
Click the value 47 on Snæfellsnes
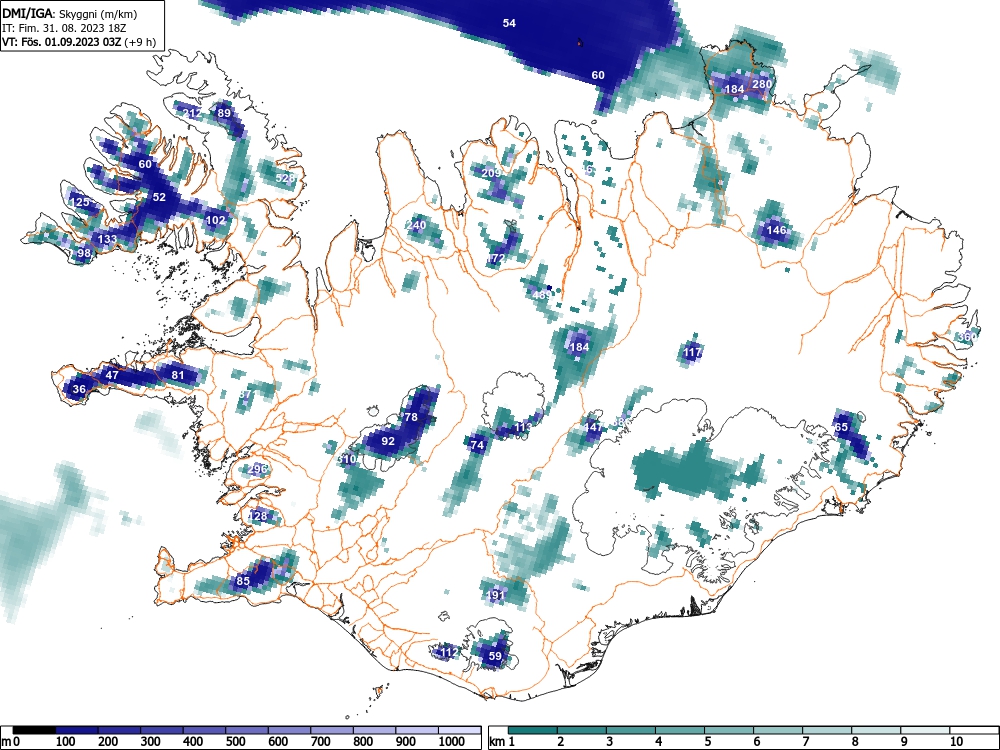(x=112, y=375)
